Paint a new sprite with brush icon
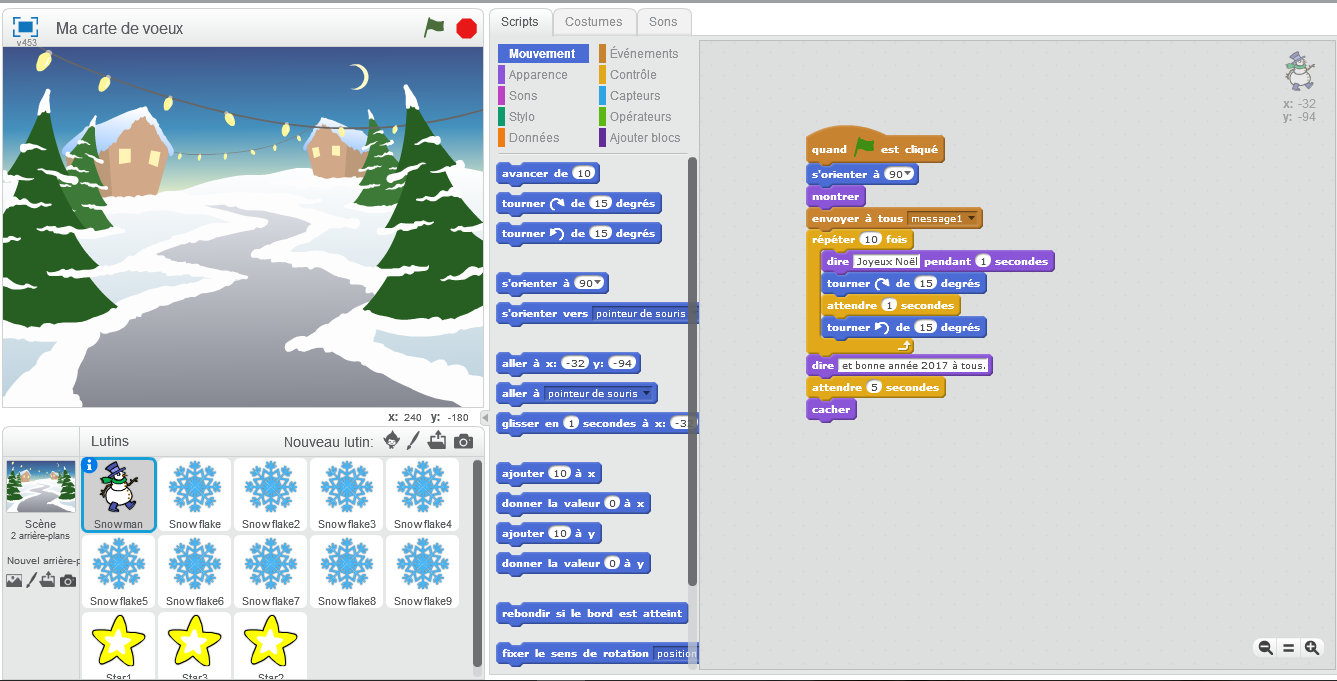1337x681 pixels. click(413, 441)
